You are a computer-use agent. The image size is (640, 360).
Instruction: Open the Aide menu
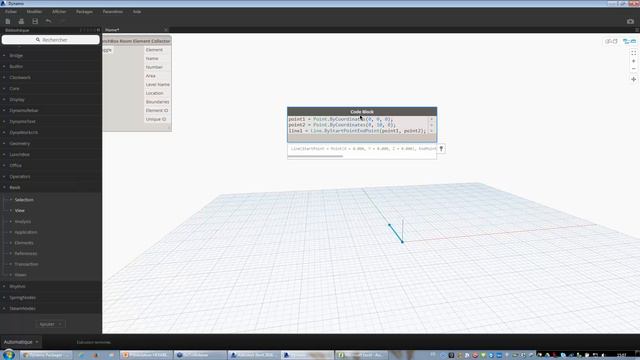click(x=137, y=12)
